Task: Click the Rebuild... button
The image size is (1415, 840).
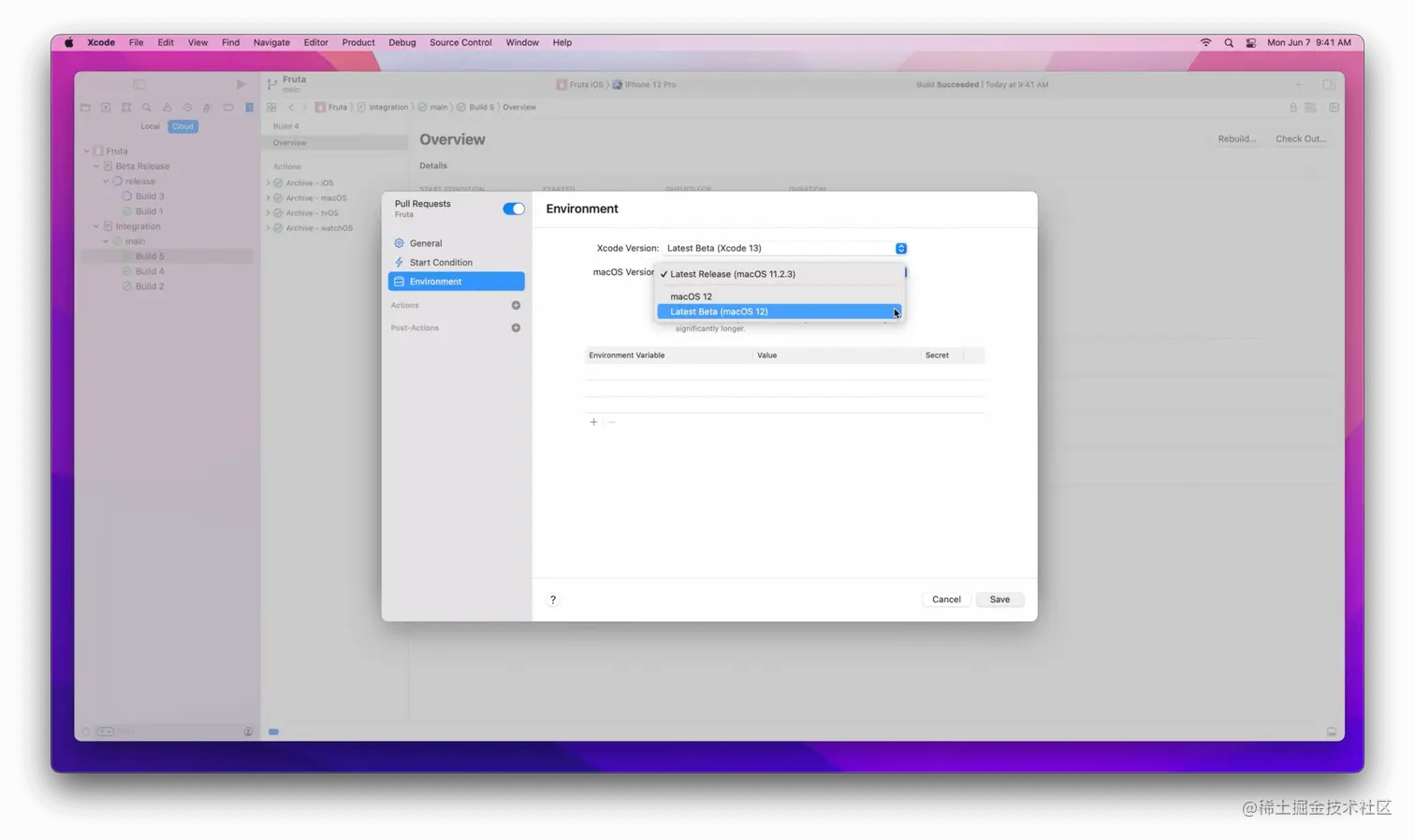Action: pos(1236,139)
